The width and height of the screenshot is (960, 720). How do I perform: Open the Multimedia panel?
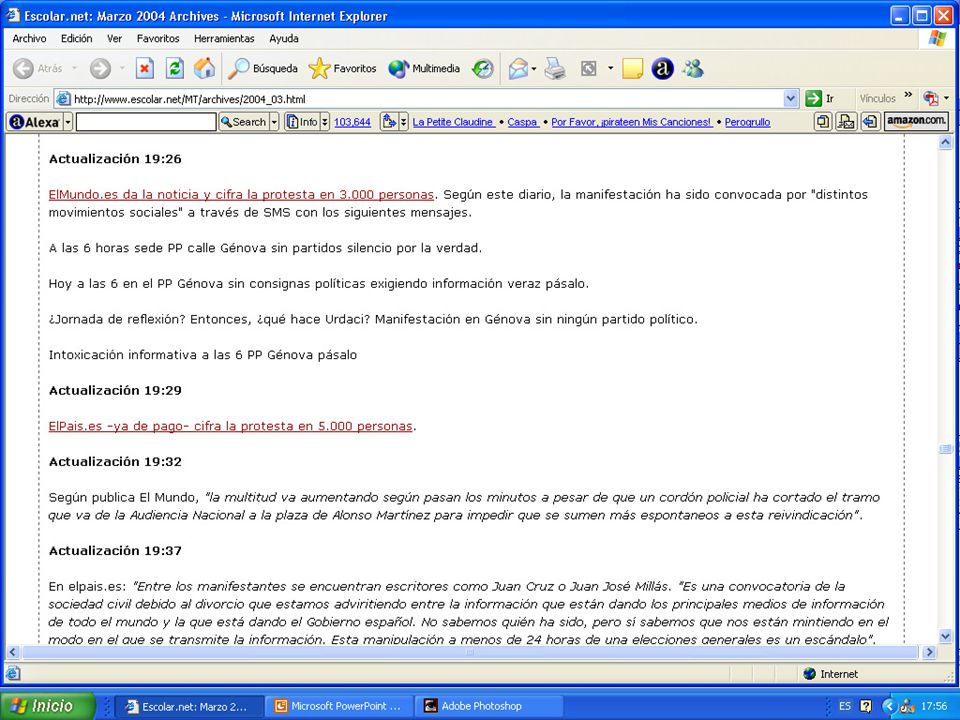tap(424, 69)
